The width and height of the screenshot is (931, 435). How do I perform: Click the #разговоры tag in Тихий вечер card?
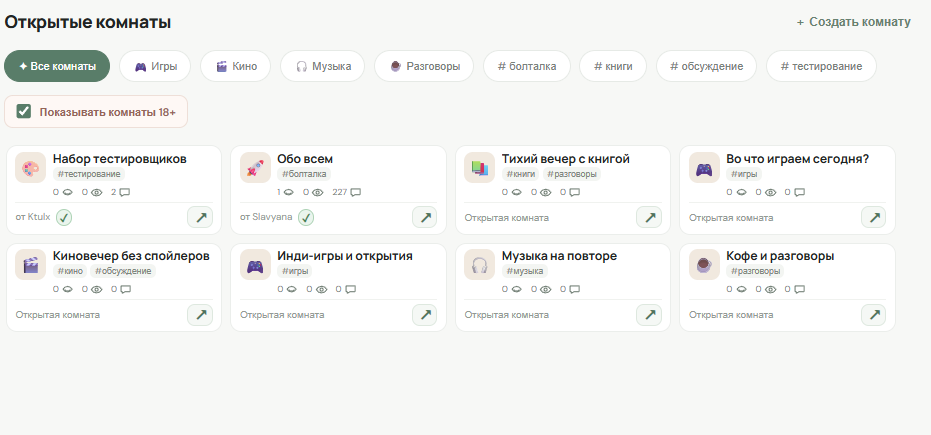572,174
